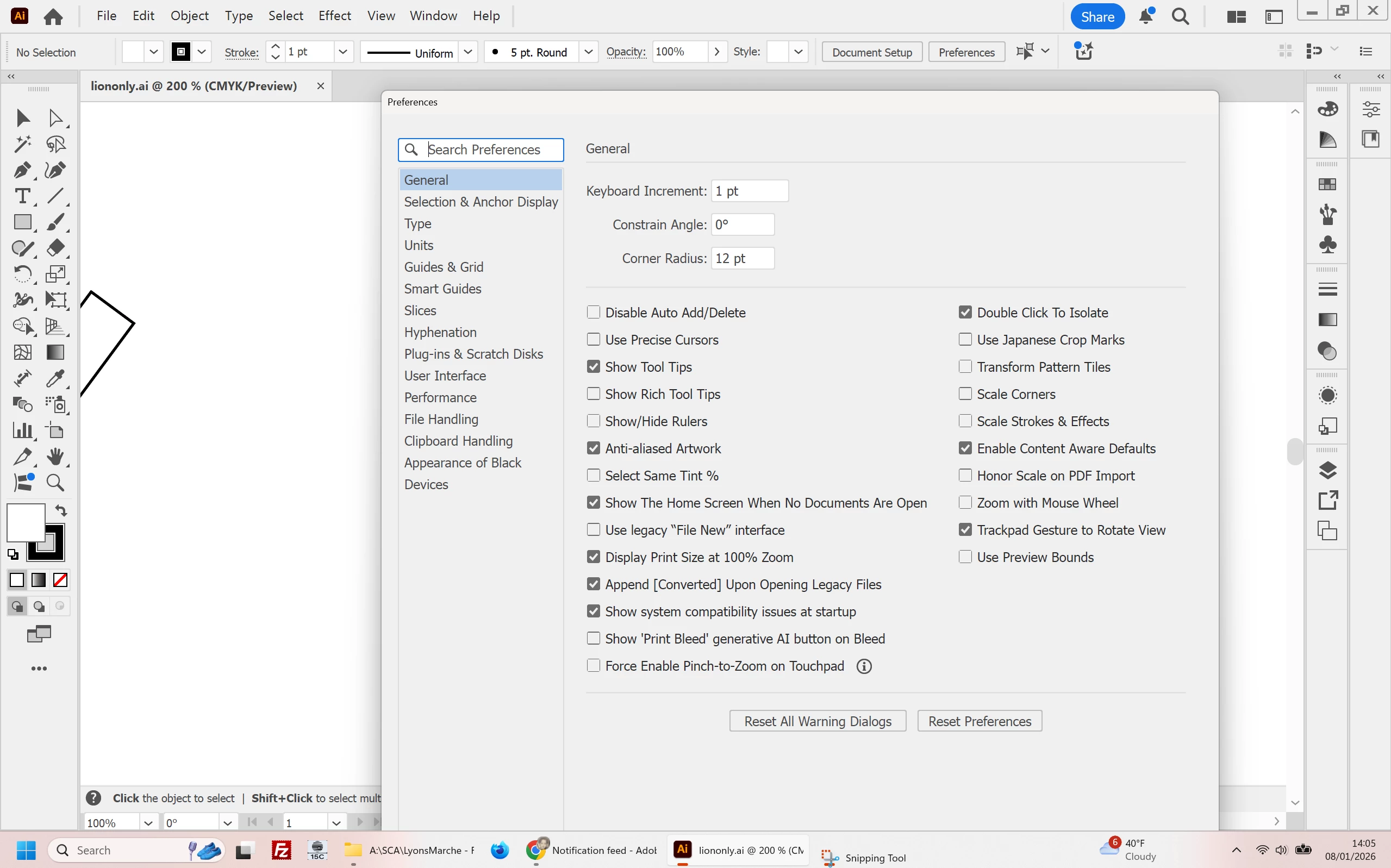
Task: Expand the fill color dropdown
Action: [153, 52]
